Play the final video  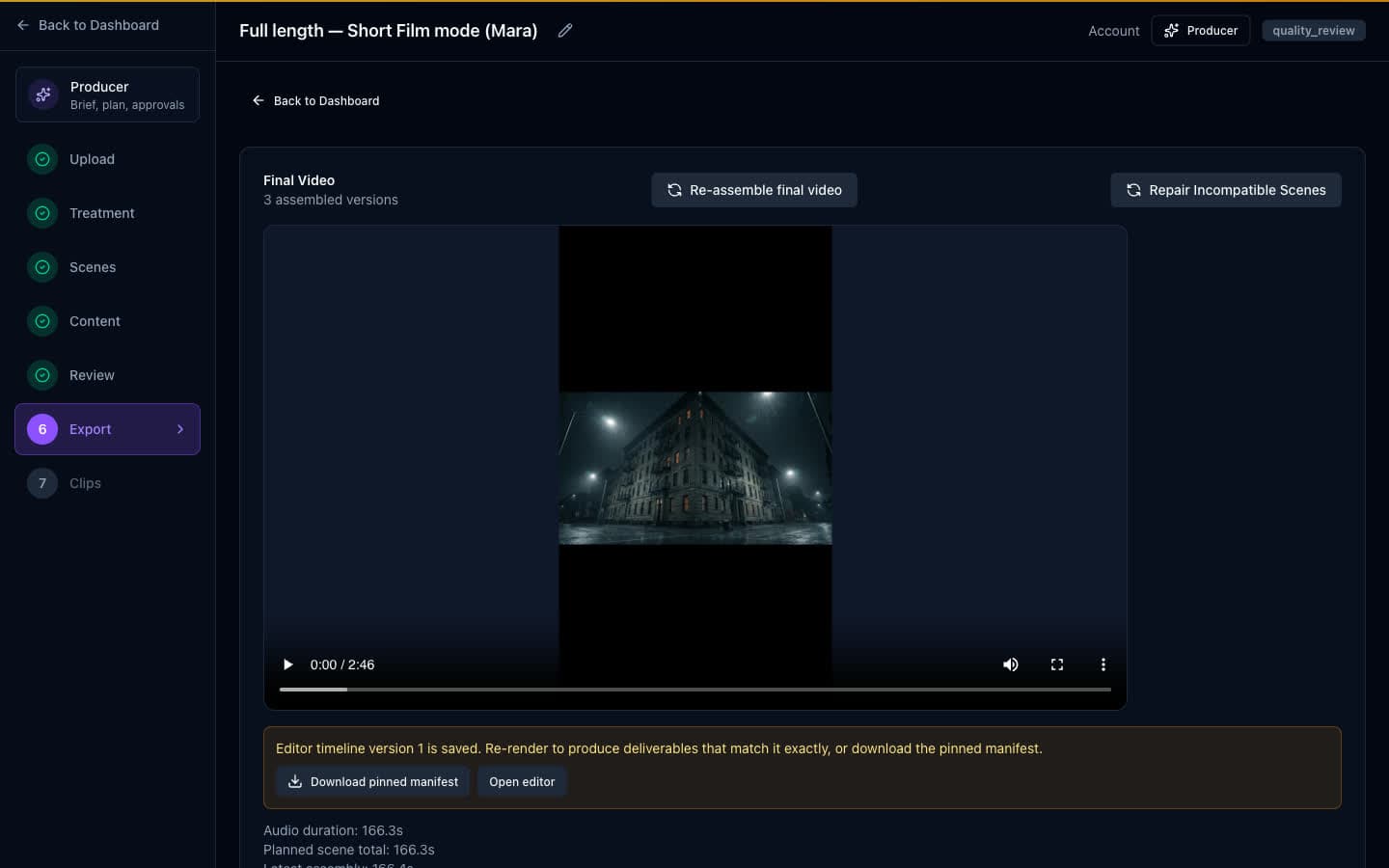[x=287, y=665]
